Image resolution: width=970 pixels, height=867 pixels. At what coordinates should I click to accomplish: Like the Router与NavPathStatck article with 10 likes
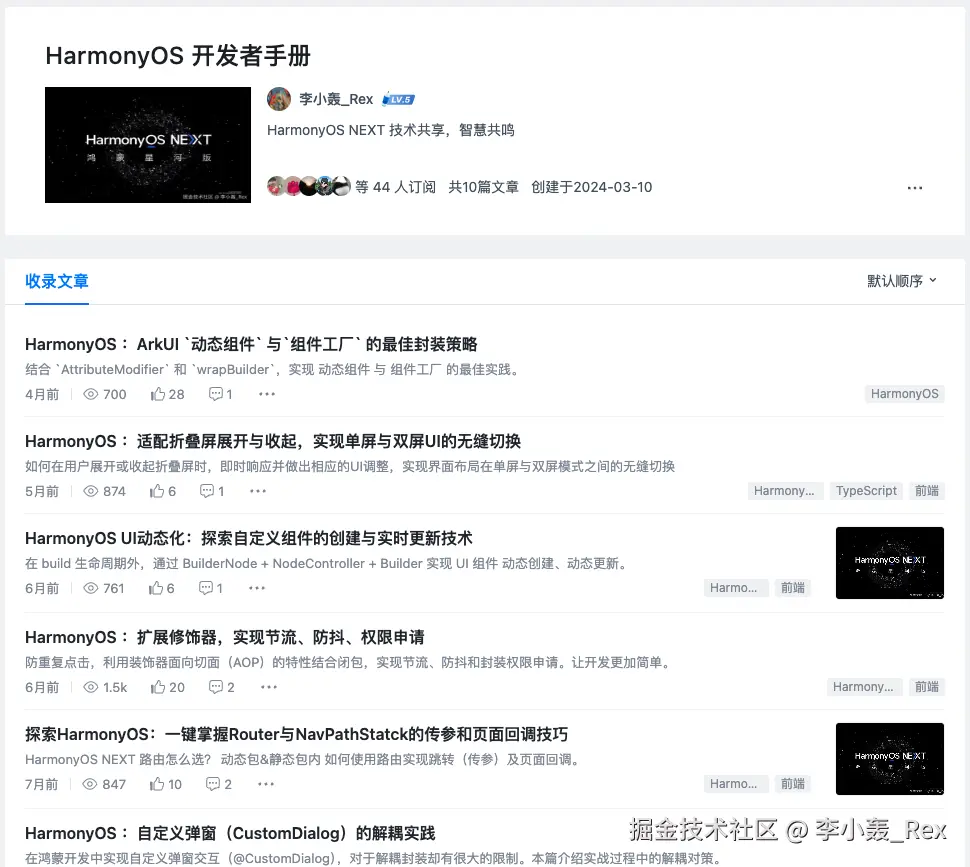(x=166, y=784)
